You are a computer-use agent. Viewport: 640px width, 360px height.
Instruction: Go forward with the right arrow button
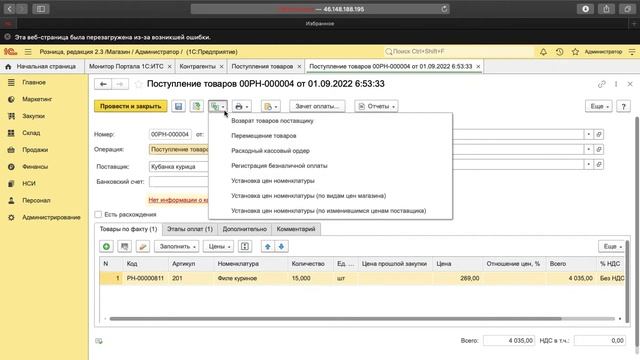[x=120, y=84]
